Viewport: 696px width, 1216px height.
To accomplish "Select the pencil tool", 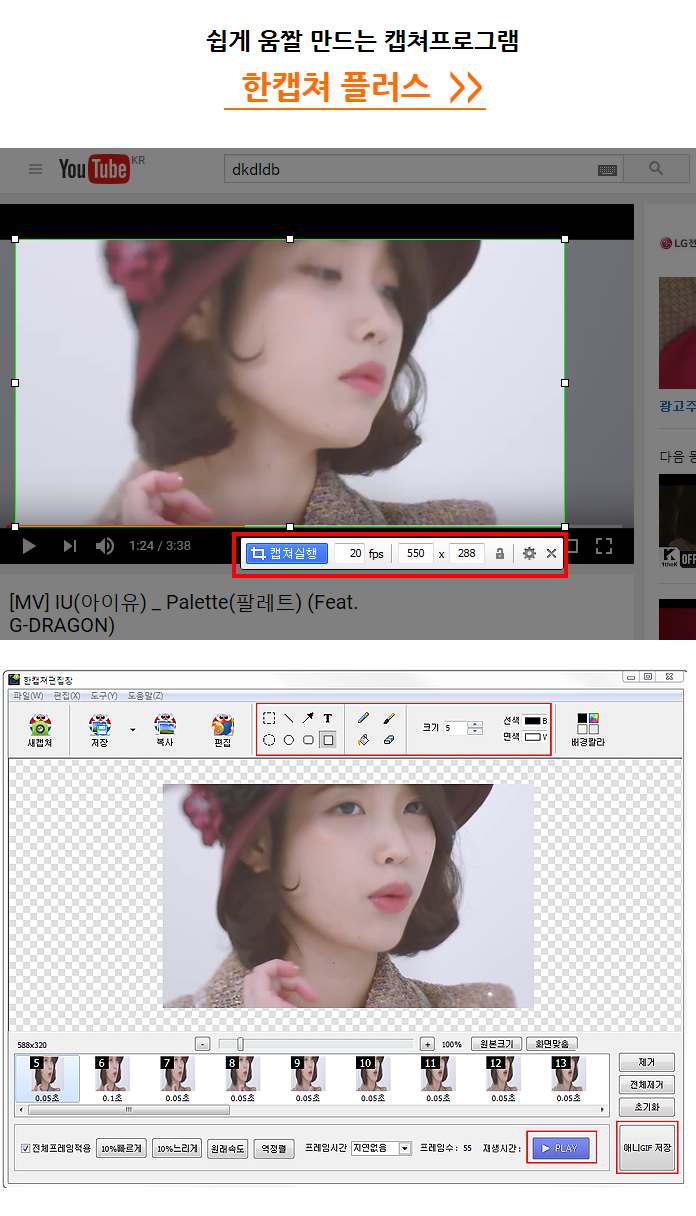I will 363,718.
